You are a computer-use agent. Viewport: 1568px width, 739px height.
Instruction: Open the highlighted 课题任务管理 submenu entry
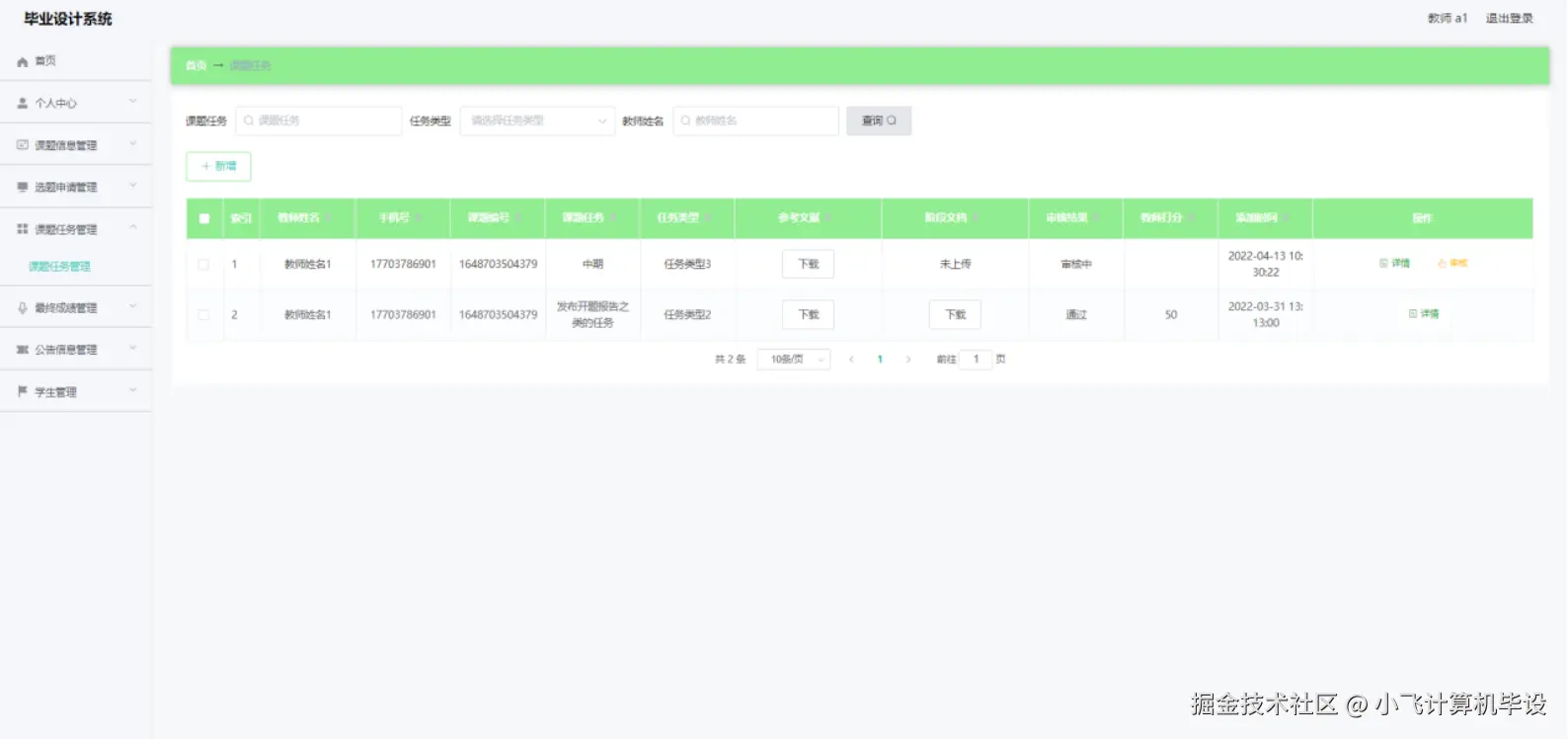pos(59,267)
